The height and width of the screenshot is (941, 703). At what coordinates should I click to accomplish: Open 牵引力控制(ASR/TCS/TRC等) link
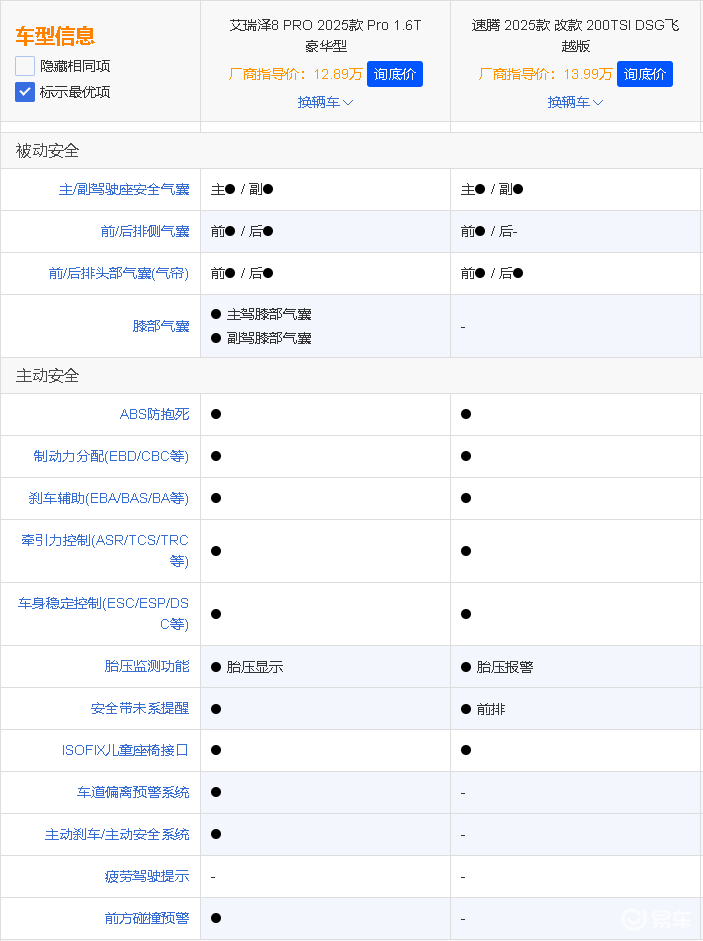tap(105, 550)
